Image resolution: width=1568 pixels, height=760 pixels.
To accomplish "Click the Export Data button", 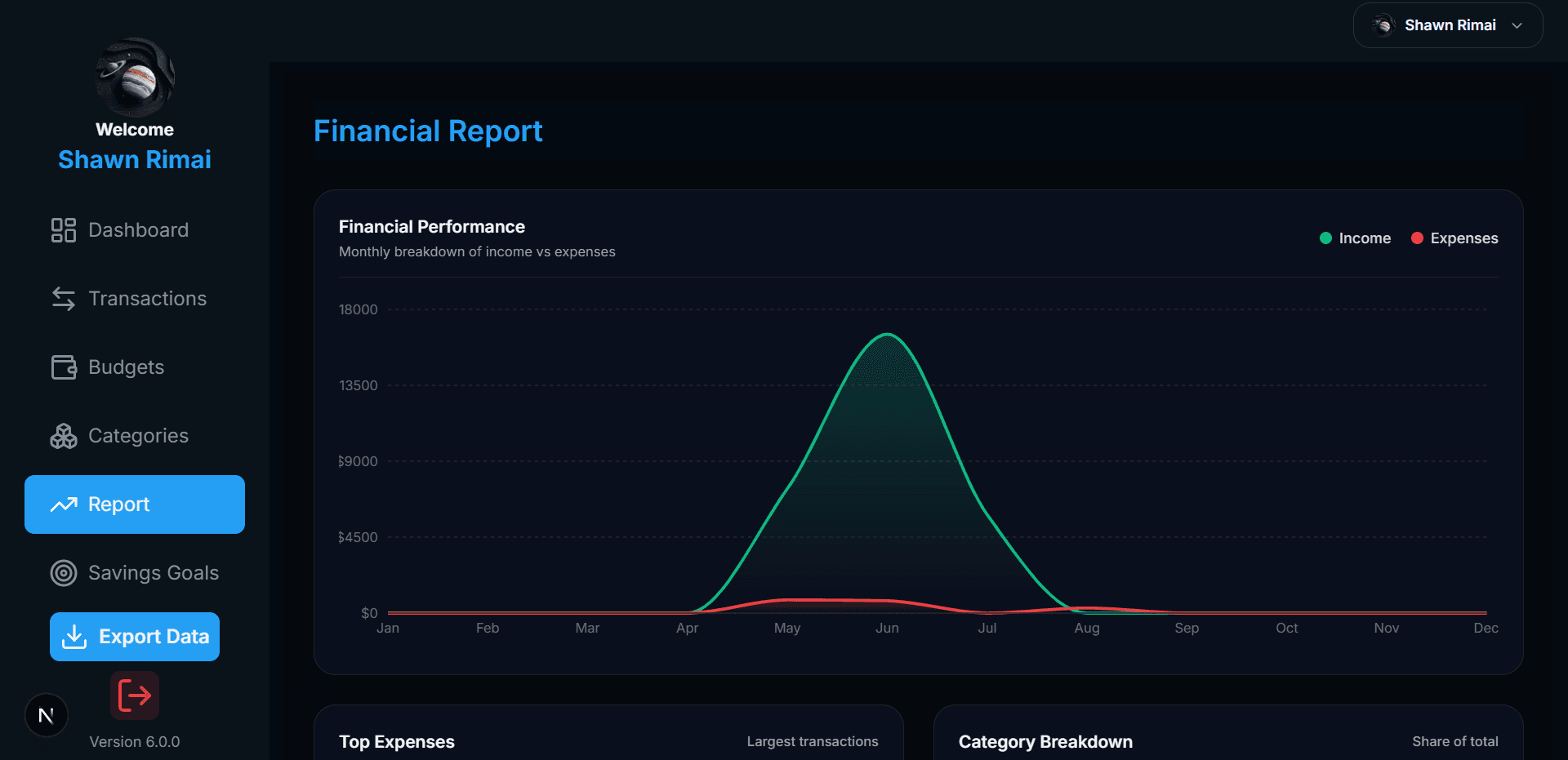I will [x=135, y=637].
